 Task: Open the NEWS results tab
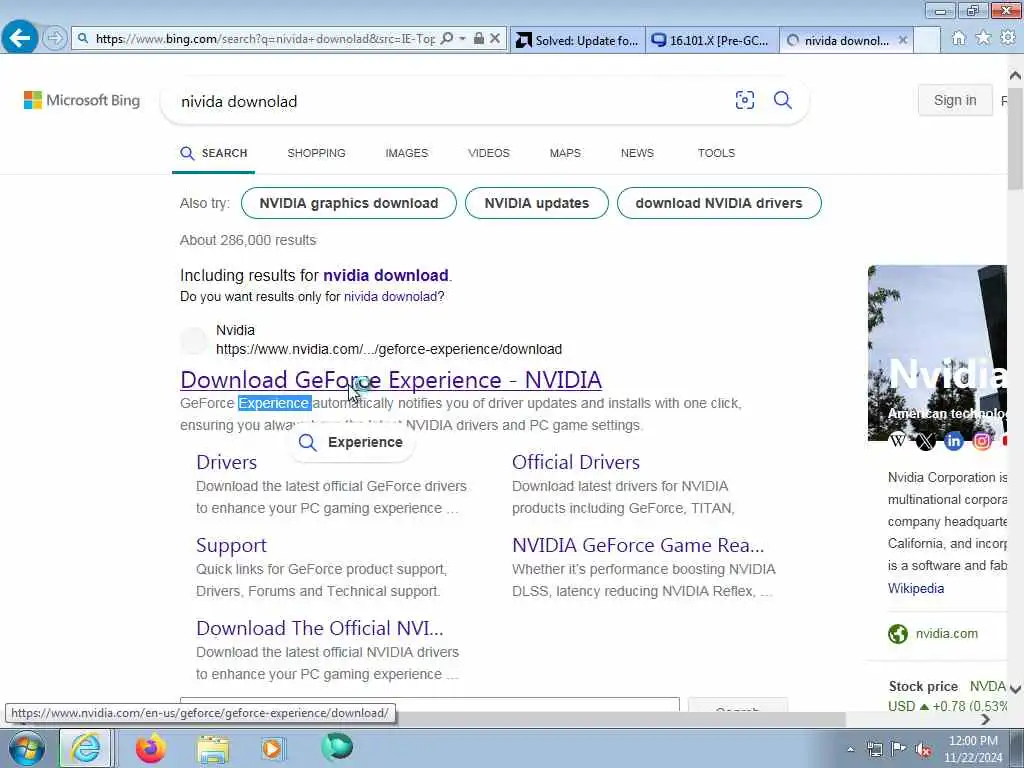click(637, 153)
